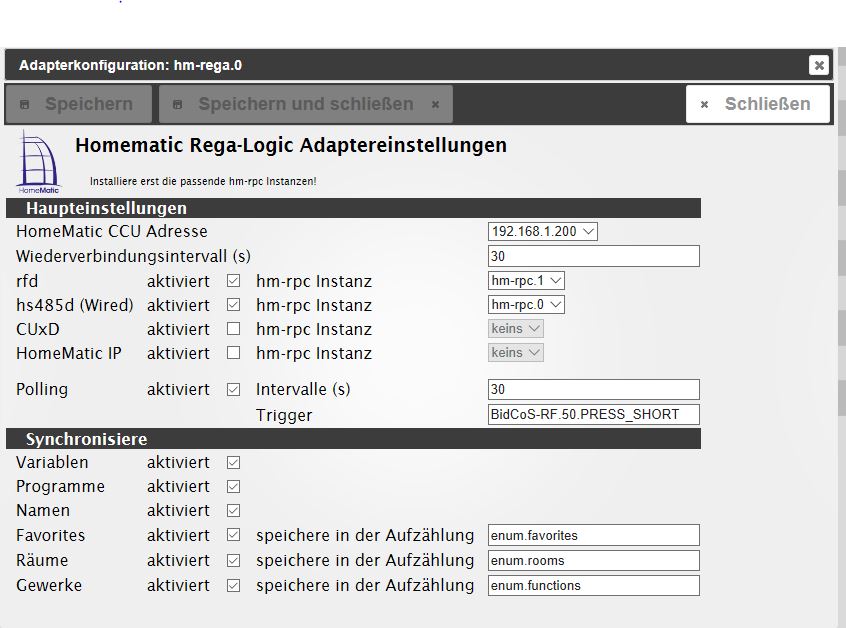Click the Adapterkonfiguration: hm-rega.0 title text
Viewport: 846px width, 628px height.
[131, 65]
